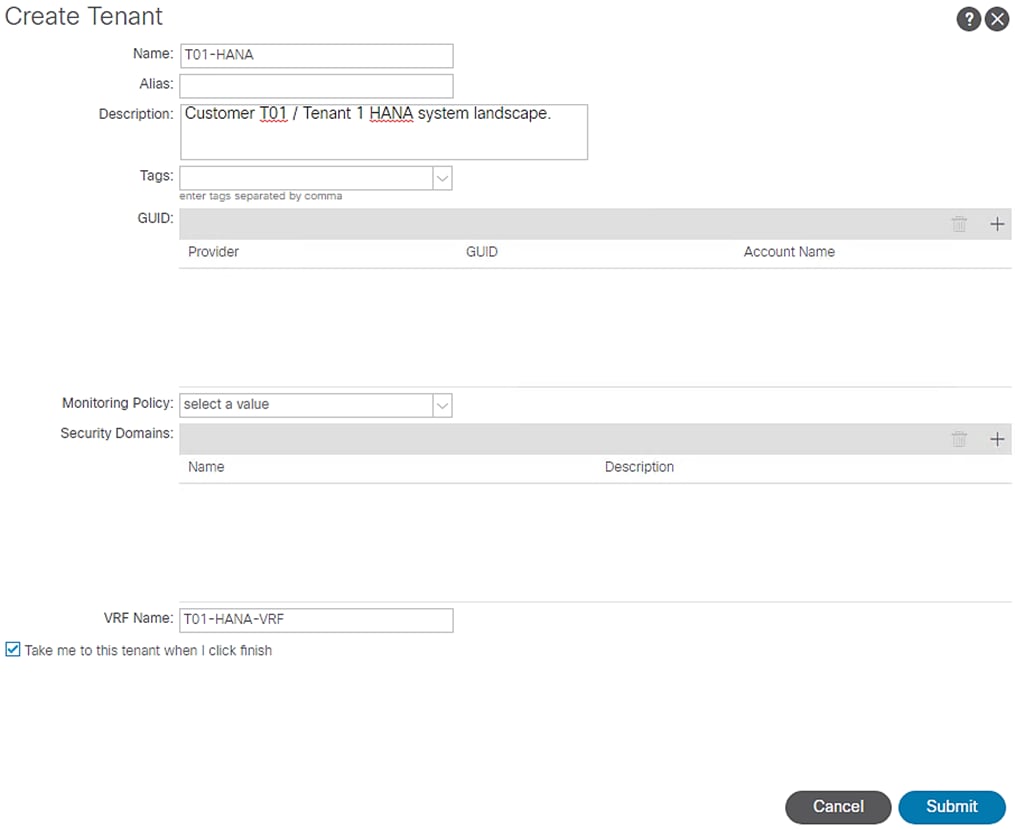This screenshot has height=830, width=1015.
Task: Expand the Tags dropdown arrow
Action: click(x=442, y=178)
